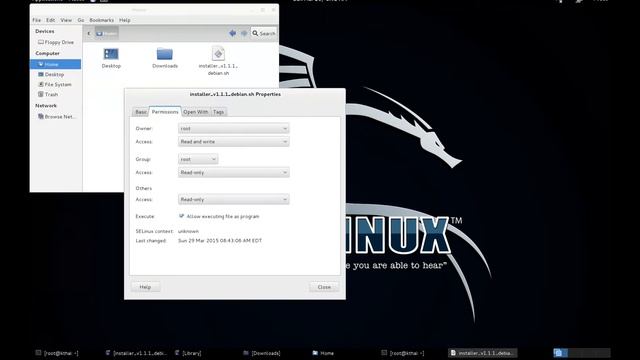Viewport: 640px width, 360px height.
Task: Switch to the Permissions tab
Action: coord(165,111)
